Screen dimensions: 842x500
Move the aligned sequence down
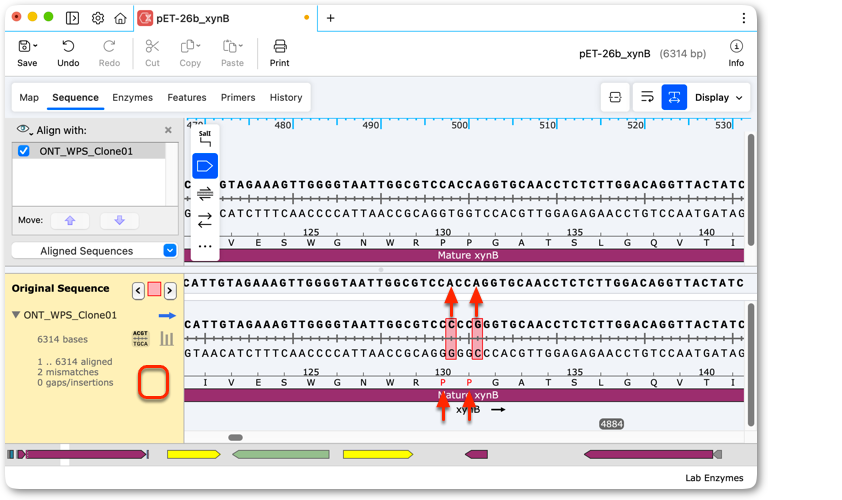pos(119,220)
